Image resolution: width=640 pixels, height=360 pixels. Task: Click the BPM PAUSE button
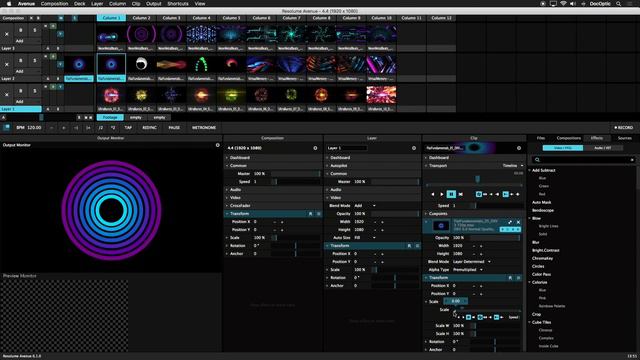coord(174,128)
